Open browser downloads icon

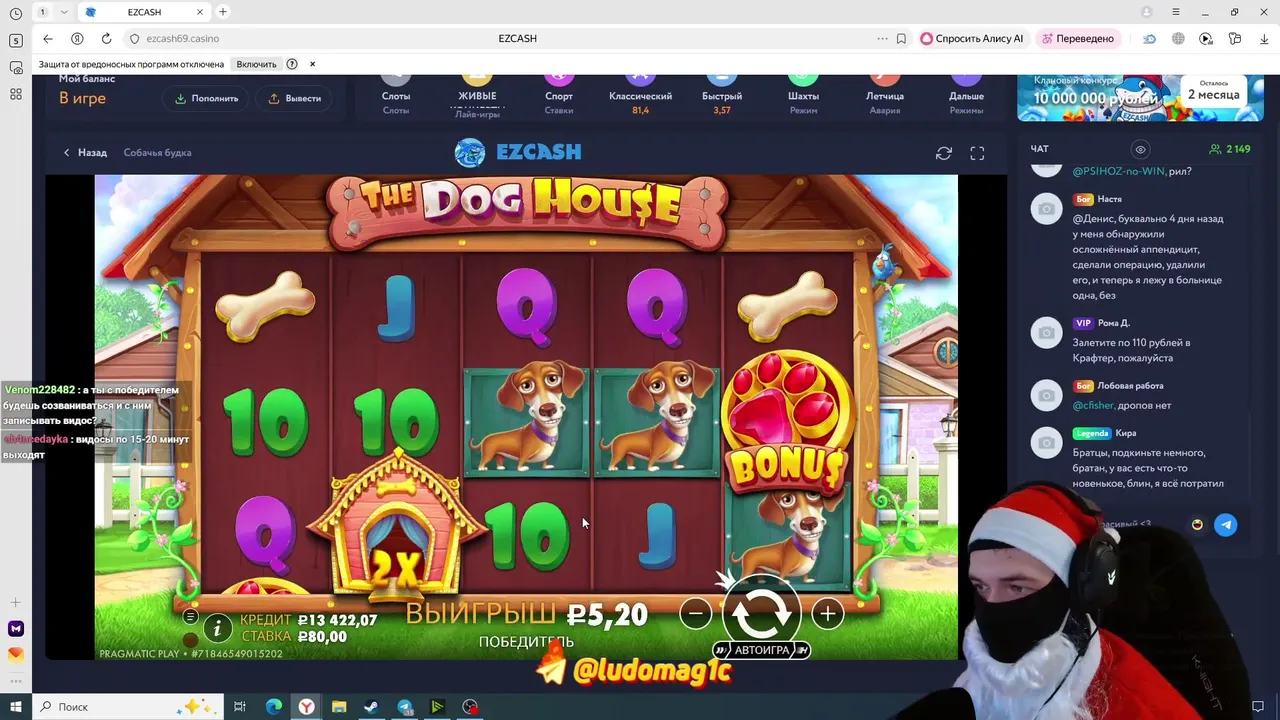[1264, 38]
